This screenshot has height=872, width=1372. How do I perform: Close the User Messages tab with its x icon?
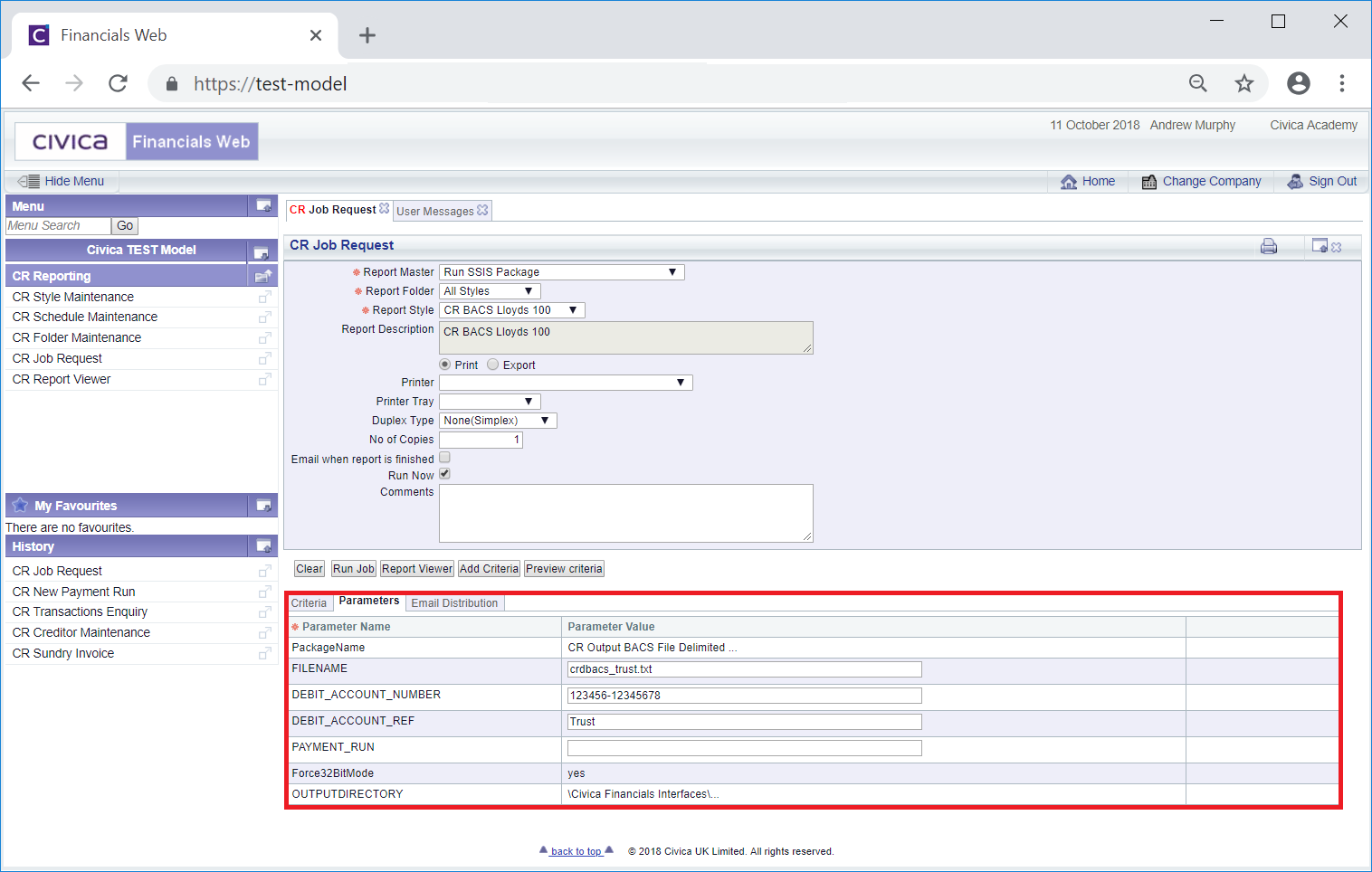point(482,210)
